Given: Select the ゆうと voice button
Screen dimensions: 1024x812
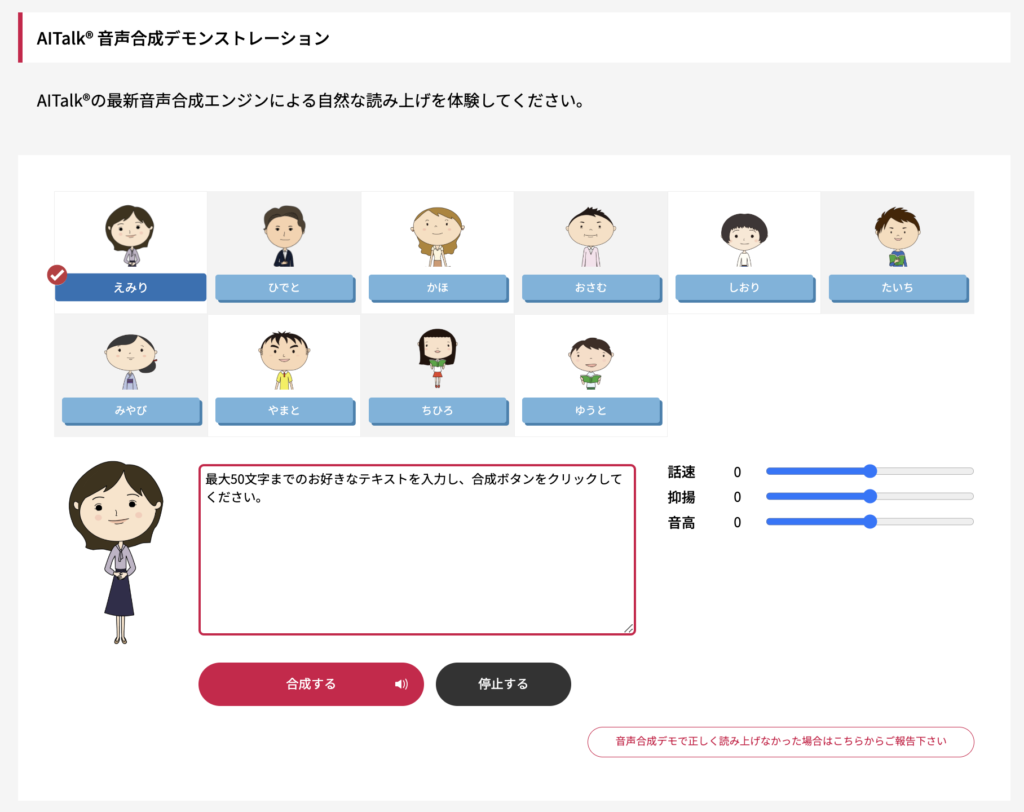Looking at the screenshot, I should (x=590, y=410).
